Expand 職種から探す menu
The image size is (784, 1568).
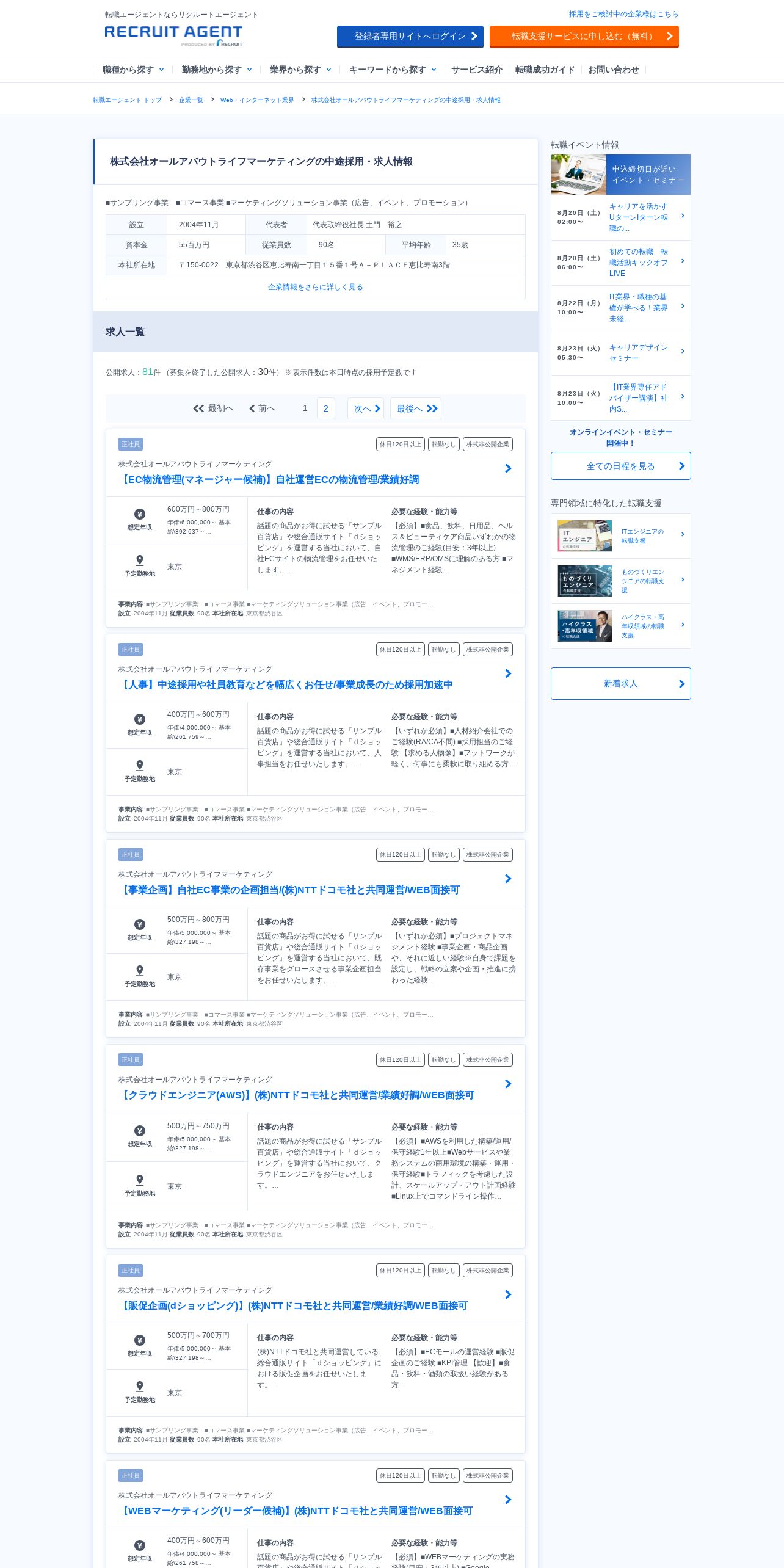point(132,70)
